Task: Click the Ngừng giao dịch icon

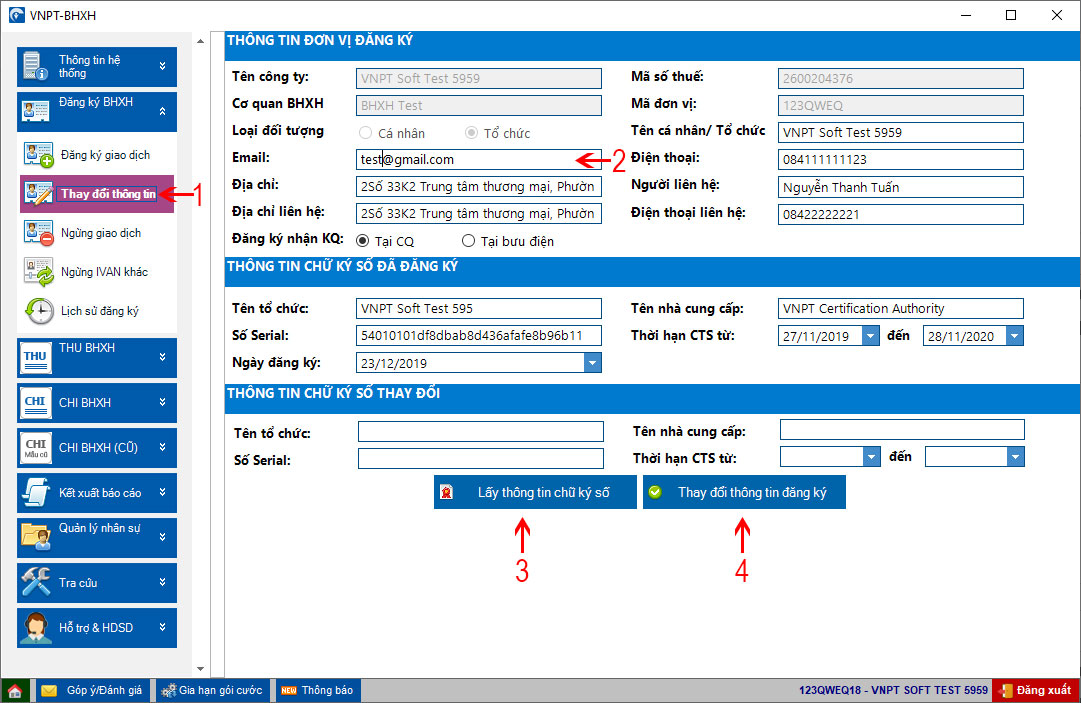Action: (x=38, y=233)
